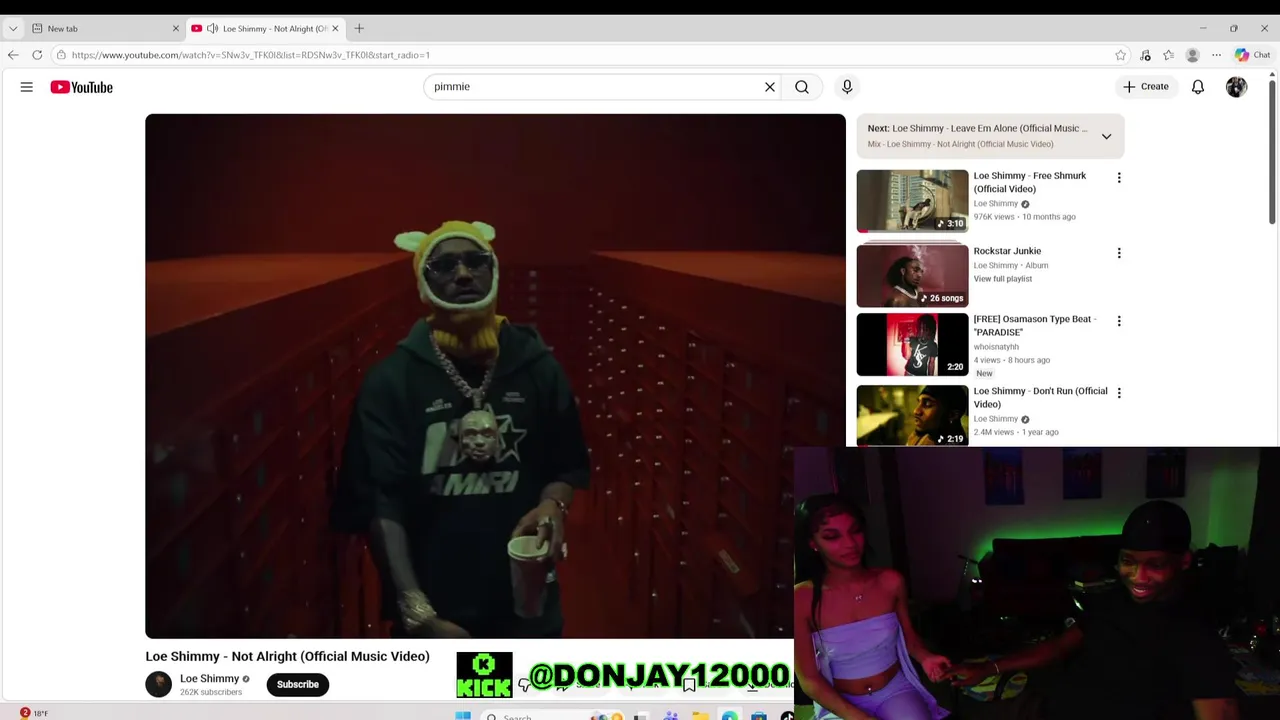This screenshot has height=720, width=1280.
Task: Click the address bar URL
Action: tap(251, 55)
